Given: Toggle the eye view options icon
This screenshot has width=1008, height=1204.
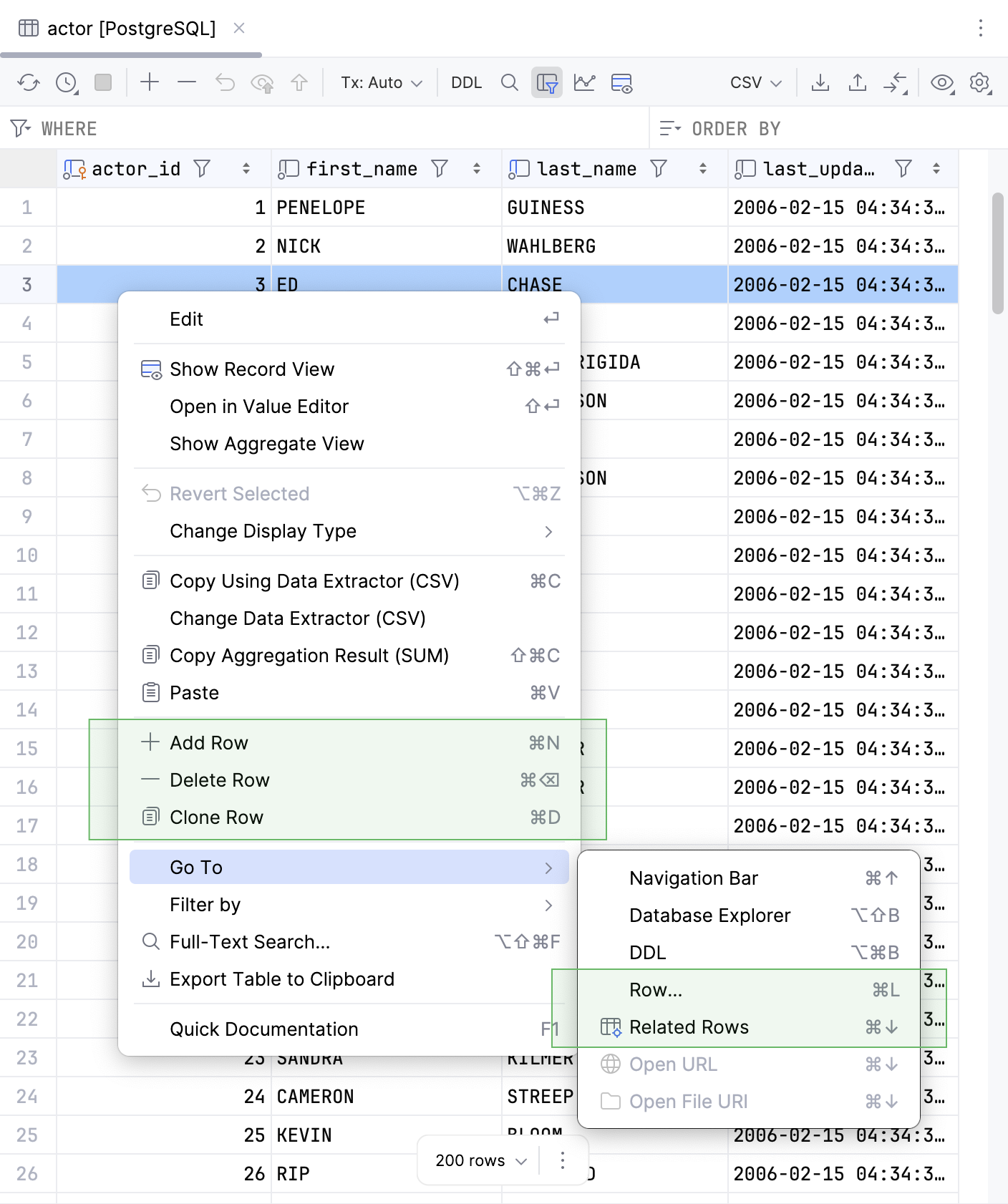Looking at the screenshot, I should click(x=941, y=82).
